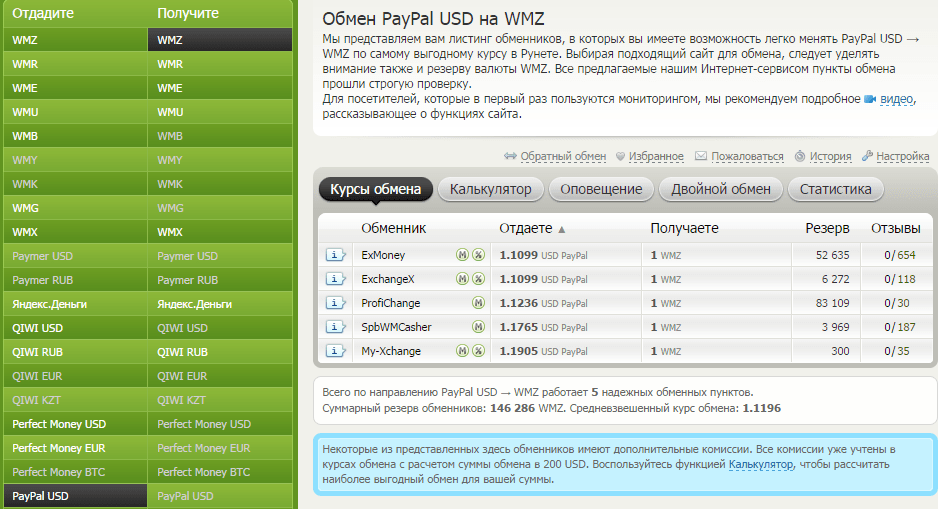This screenshot has height=509, width=938.
Task: Follow the видео link in description
Action: point(897,99)
